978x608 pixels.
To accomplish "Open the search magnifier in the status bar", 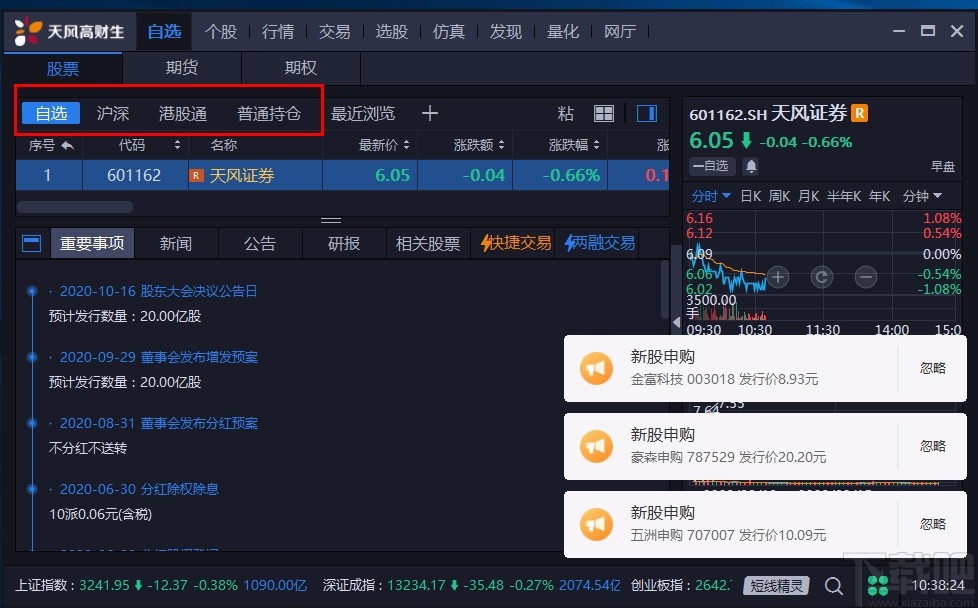I will pyautogui.click(x=834, y=586).
